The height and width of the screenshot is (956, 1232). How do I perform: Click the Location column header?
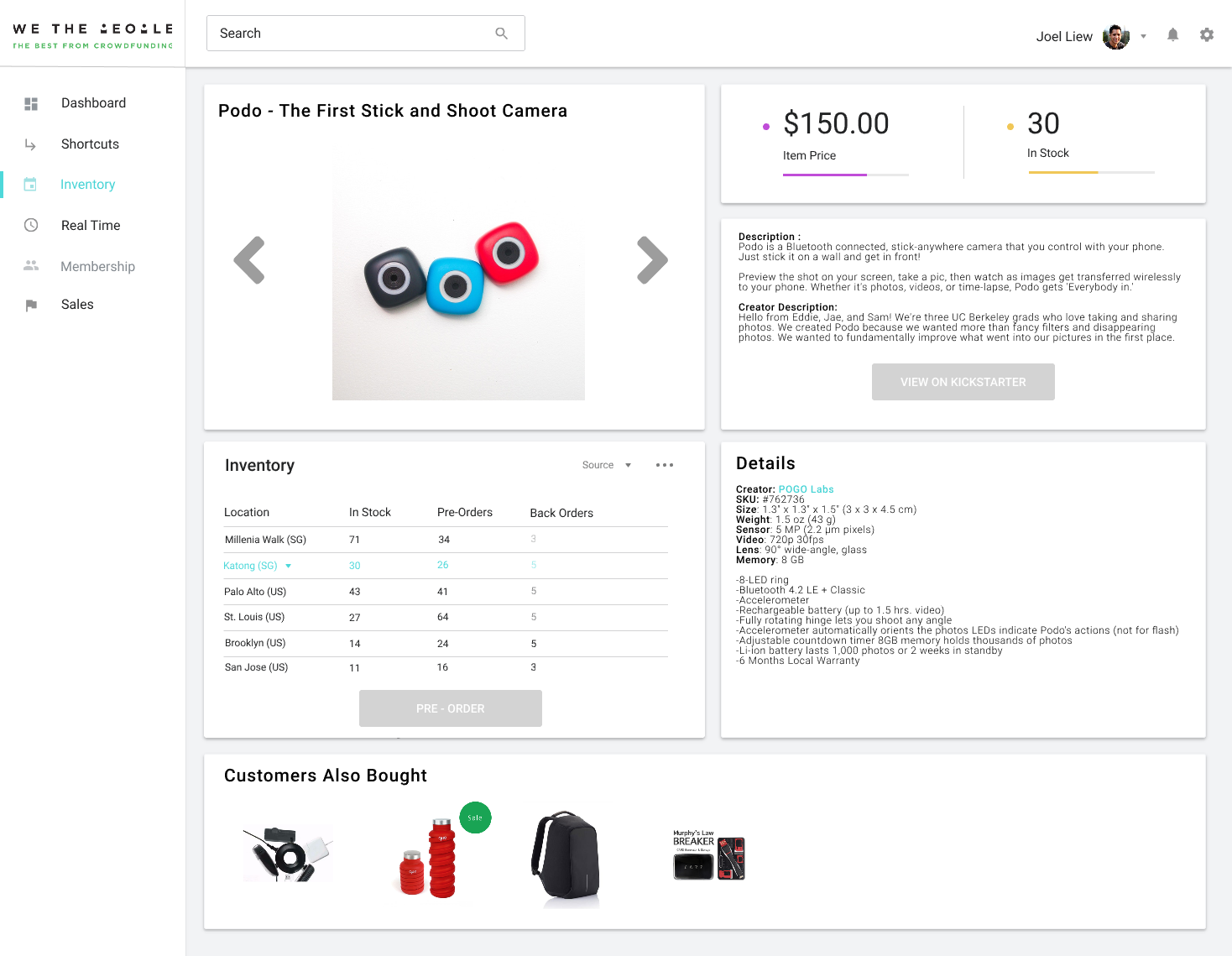[247, 513]
